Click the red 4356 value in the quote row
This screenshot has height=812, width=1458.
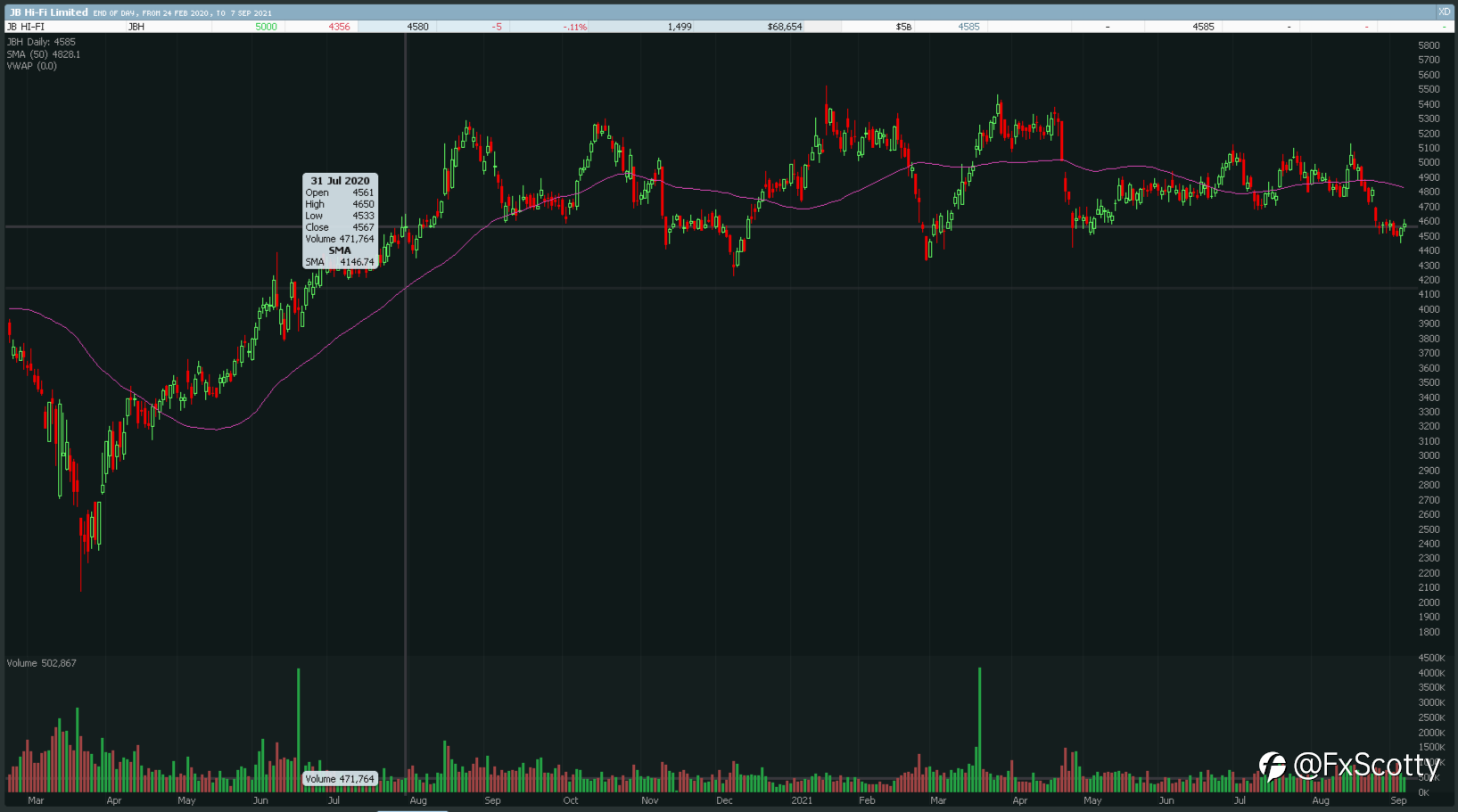click(x=339, y=27)
